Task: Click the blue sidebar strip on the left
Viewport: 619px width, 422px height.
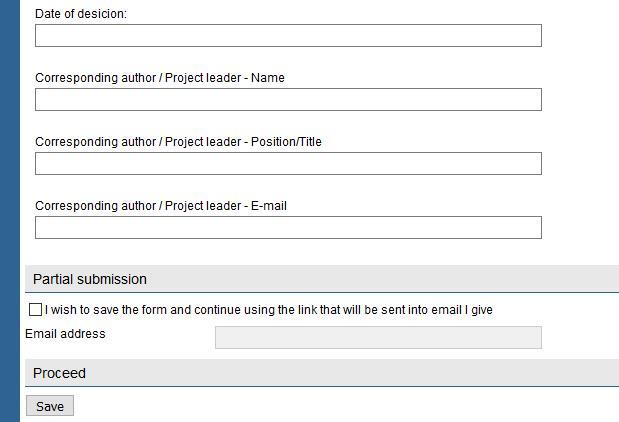Action: coord(10,211)
